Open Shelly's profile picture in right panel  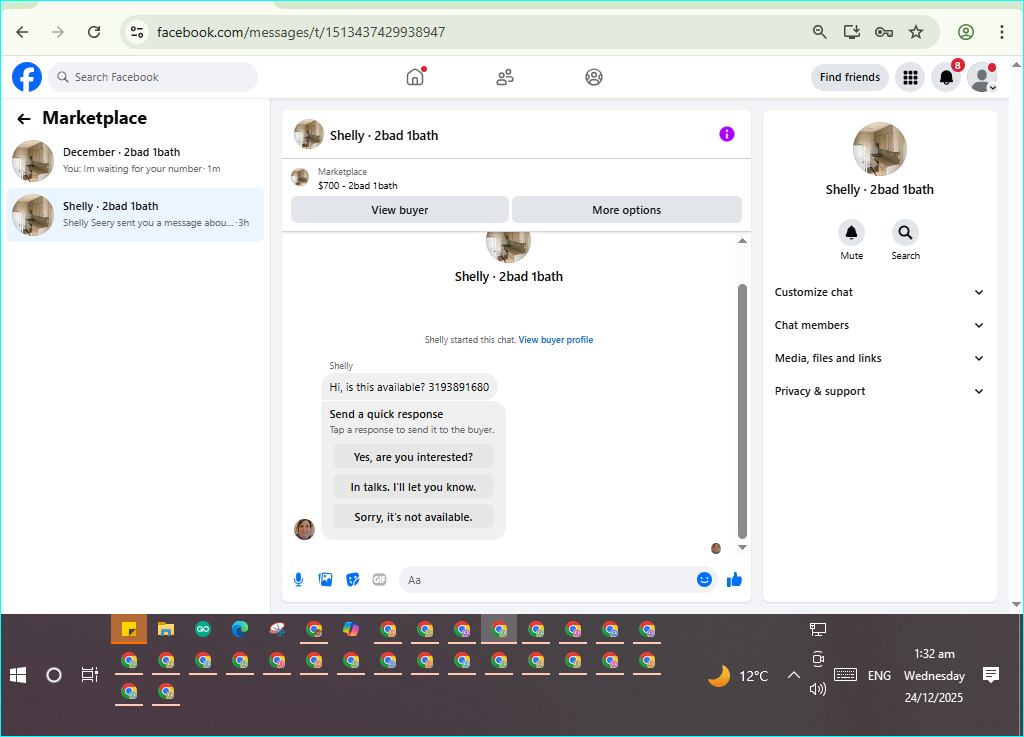point(879,149)
